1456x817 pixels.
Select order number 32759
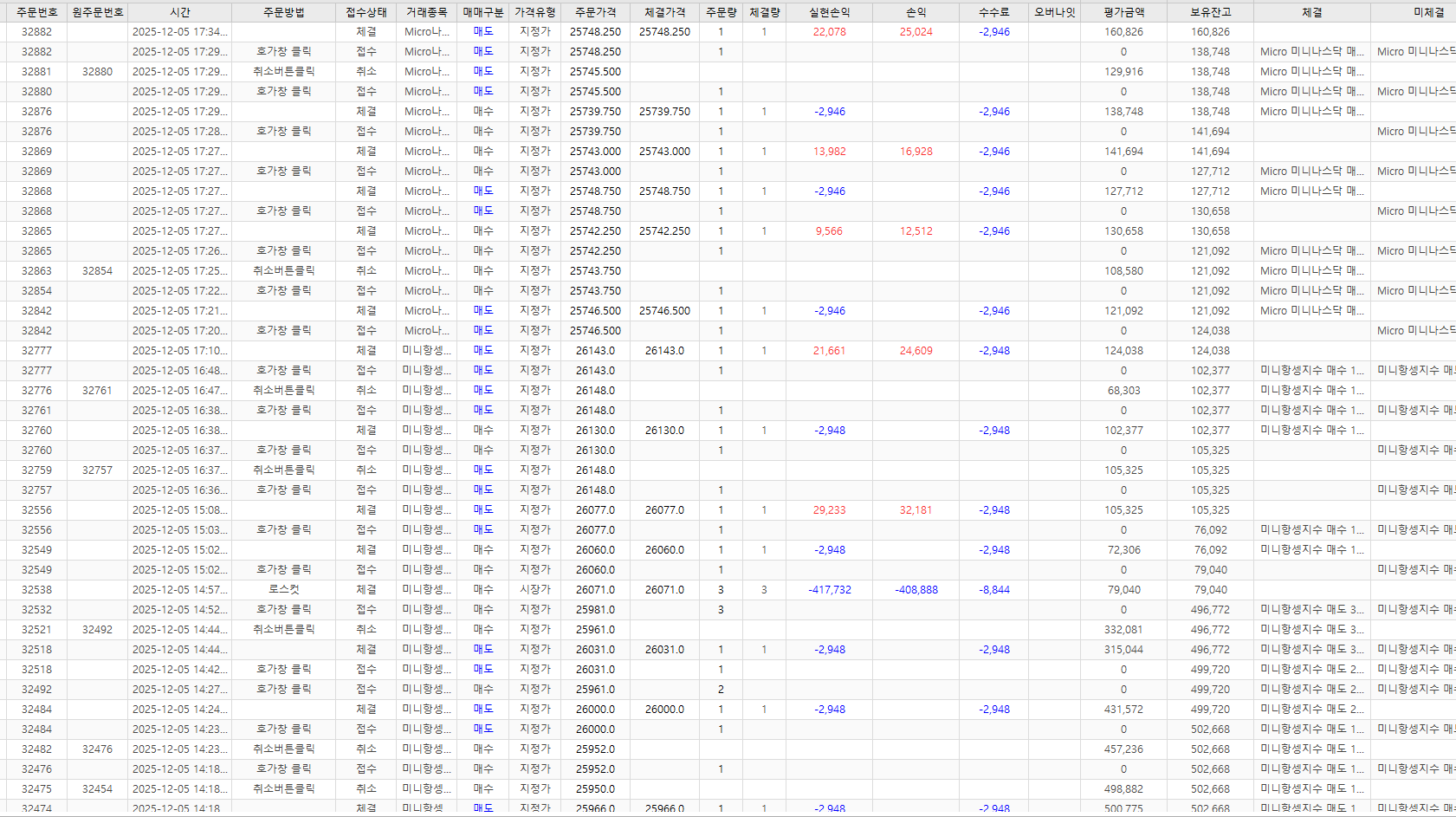click(x=36, y=470)
